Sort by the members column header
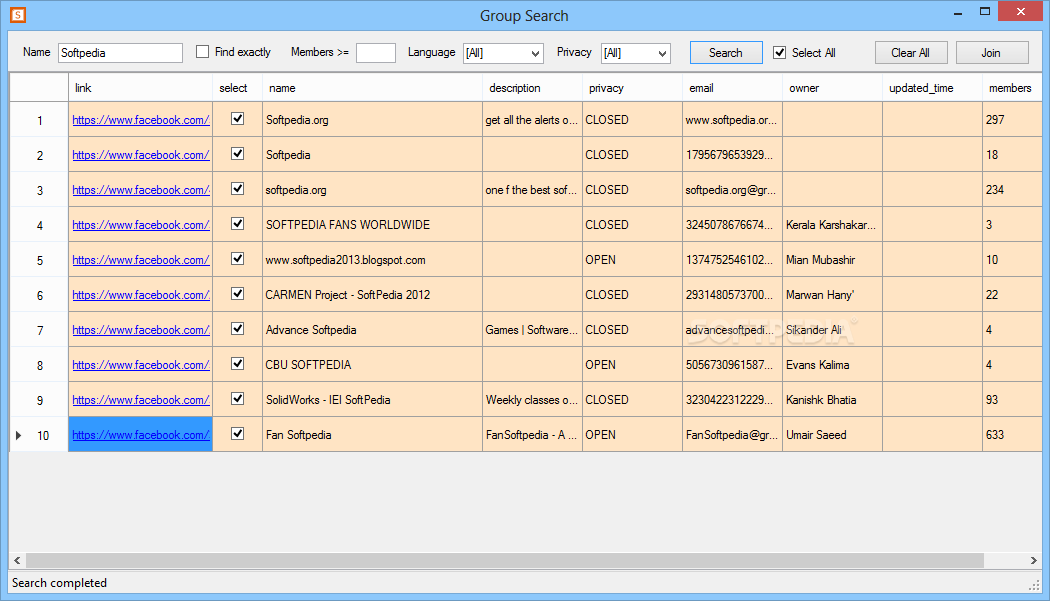This screenshot has height=601, width=1050. pyautogui.click(x=1012, y=88)
